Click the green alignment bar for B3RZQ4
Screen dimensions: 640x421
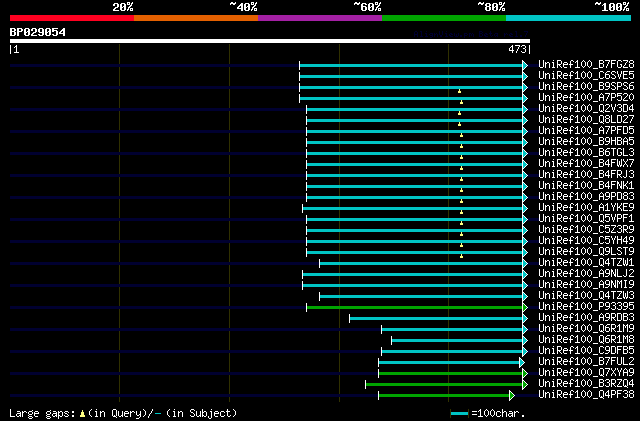pos(444,385)
